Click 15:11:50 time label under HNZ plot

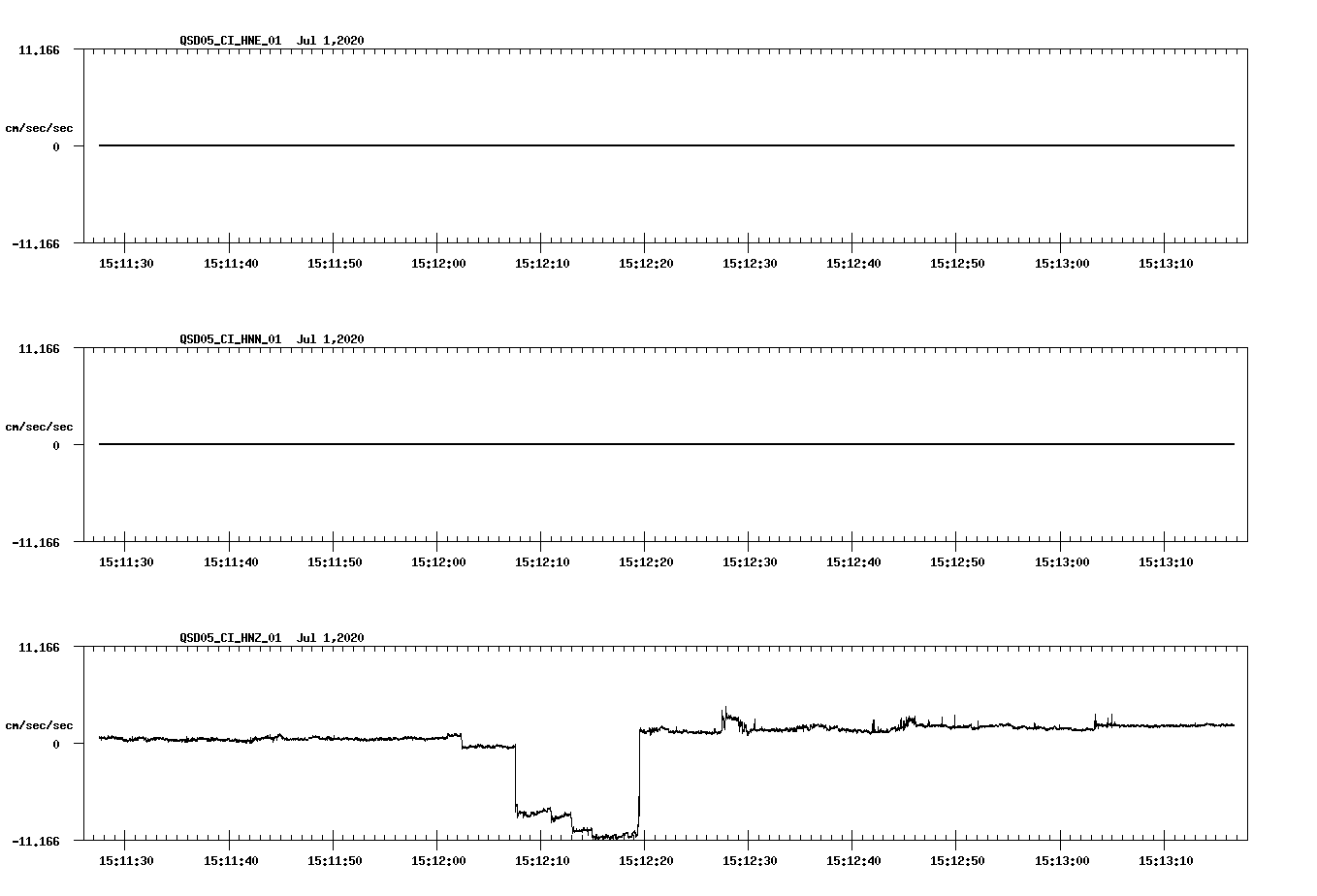(x=335, y=861)
